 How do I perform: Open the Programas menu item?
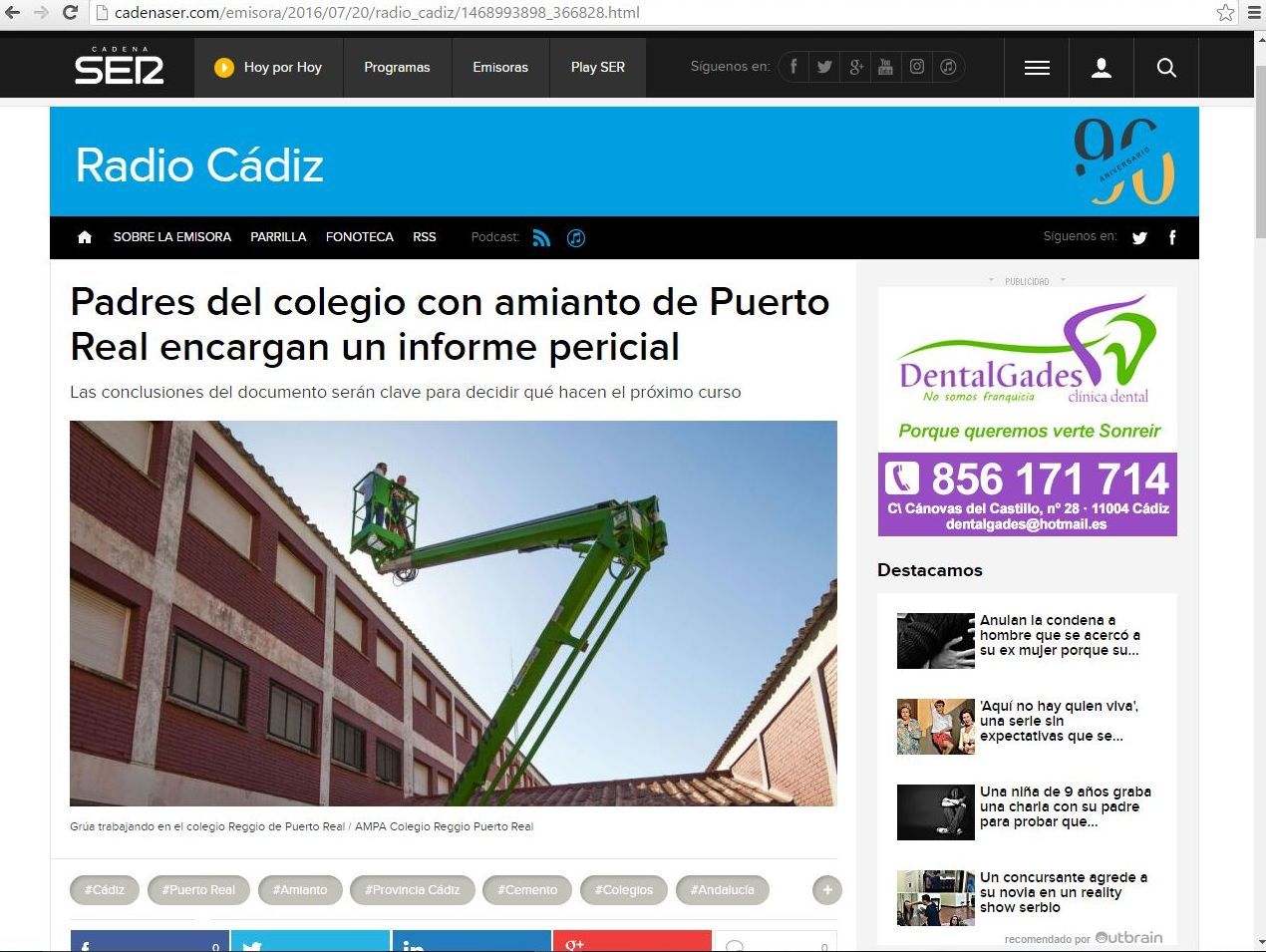click(397, 68)
